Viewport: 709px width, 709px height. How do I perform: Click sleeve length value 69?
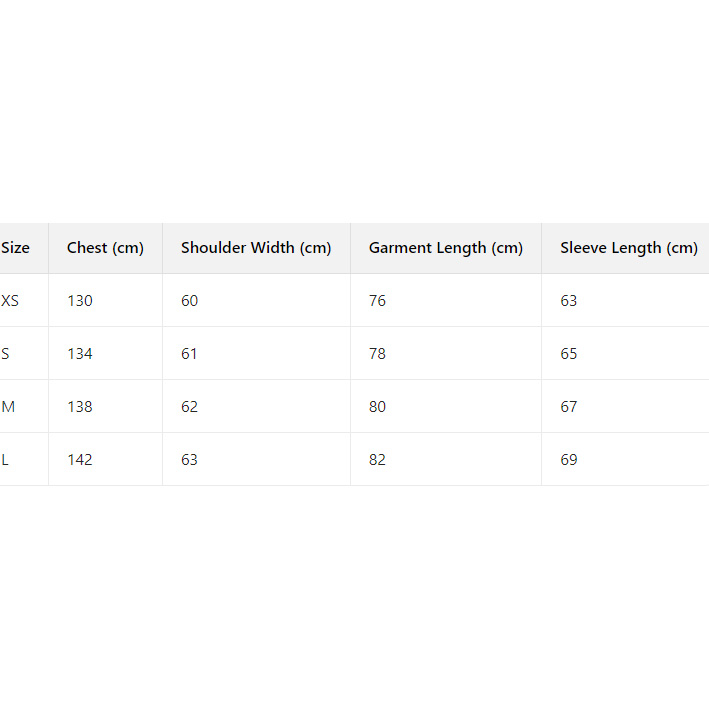[x=569, y=460]
